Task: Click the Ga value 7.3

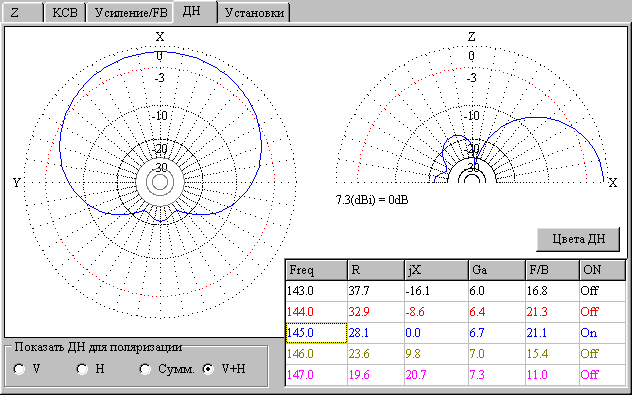Action: pos(497,375)
